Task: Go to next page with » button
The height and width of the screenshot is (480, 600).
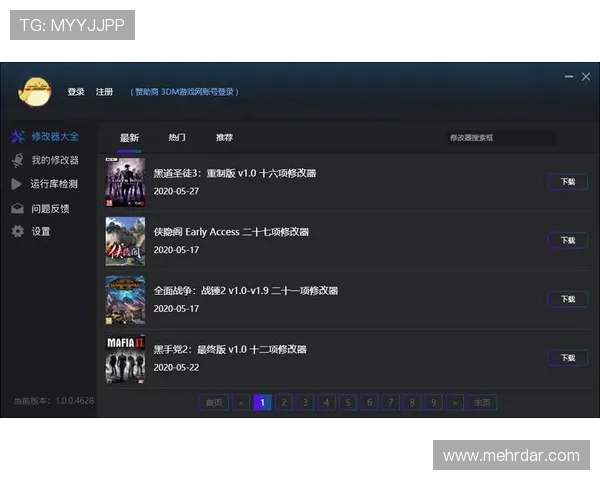Action: (x=455, y=403)
